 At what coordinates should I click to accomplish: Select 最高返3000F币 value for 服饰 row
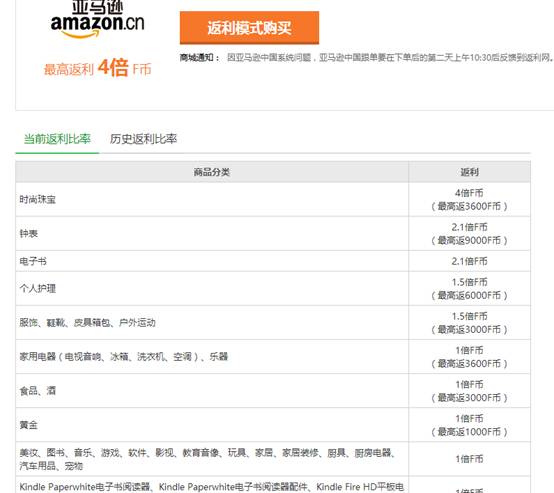point(469,329)
